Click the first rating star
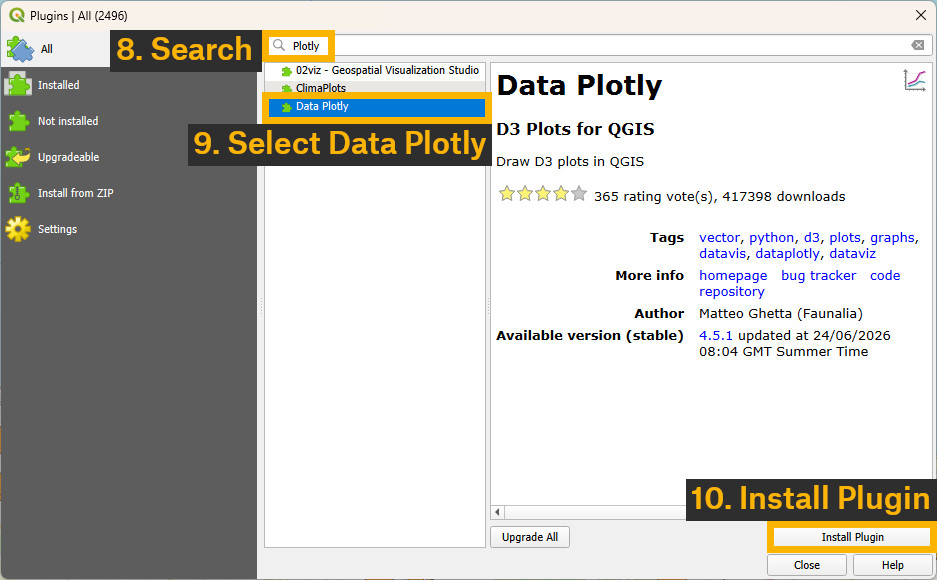The image size is (937, 580). [x=507, y=194]
